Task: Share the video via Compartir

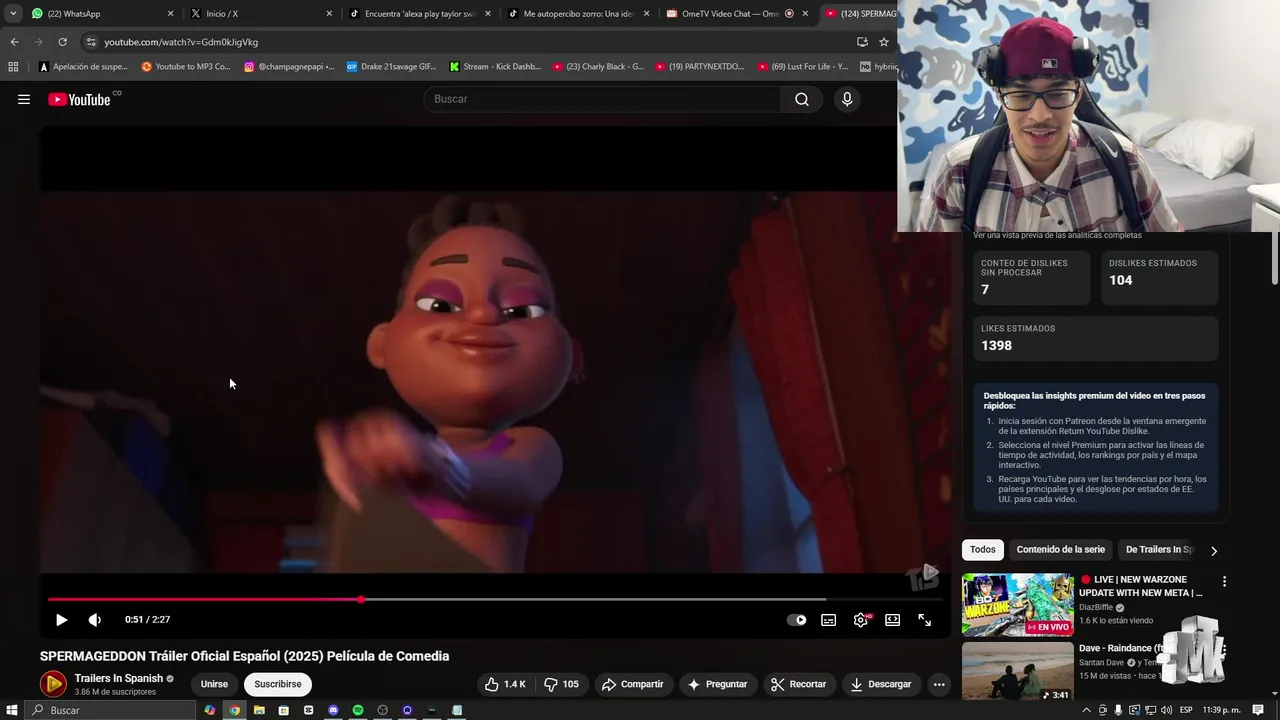Action: coord(632,684)
